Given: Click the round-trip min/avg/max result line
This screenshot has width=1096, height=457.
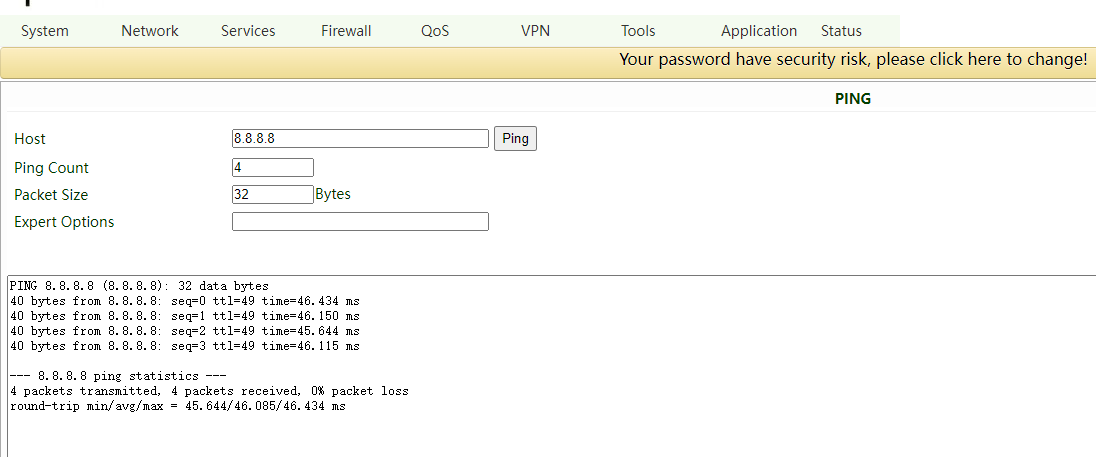Looking at the screenshot, I should click(178, 406).
